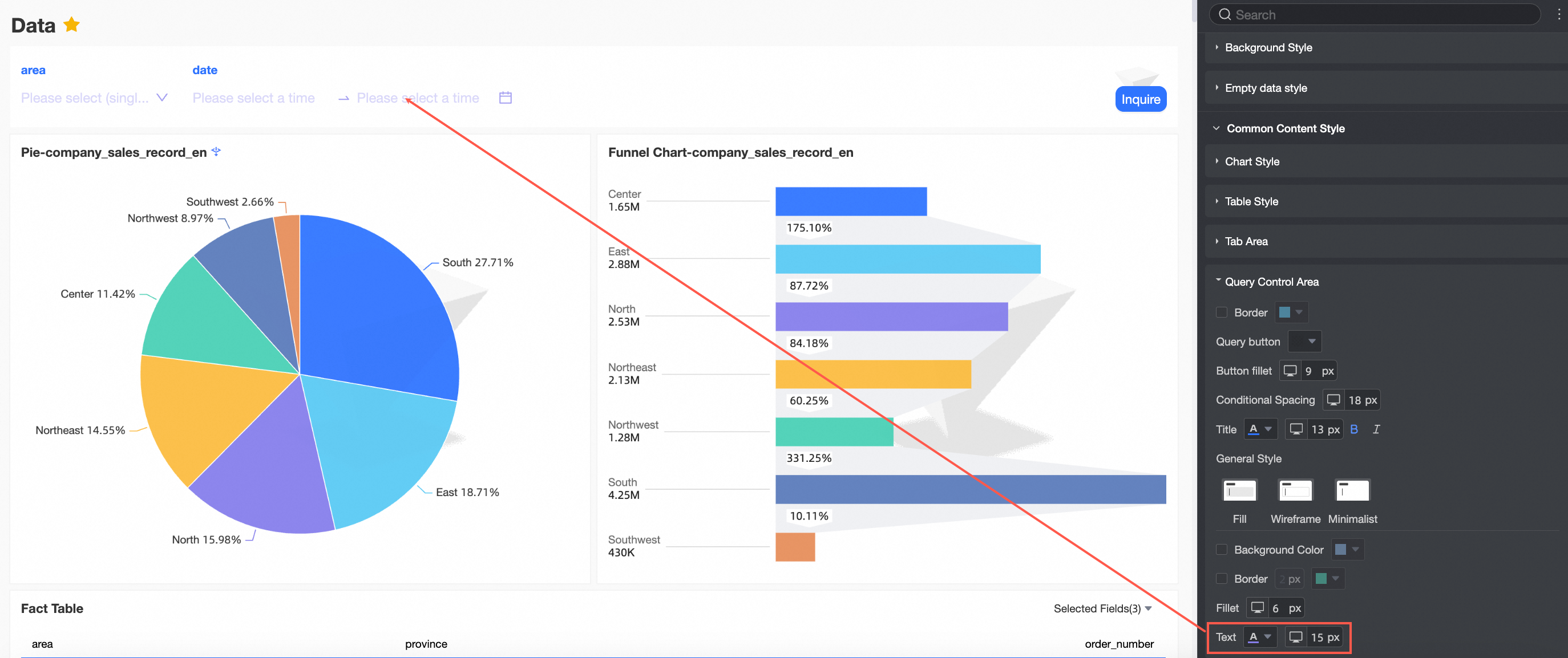1568x658 pixels.
Task: Click the style Search input field
Action: point(1376,15)
